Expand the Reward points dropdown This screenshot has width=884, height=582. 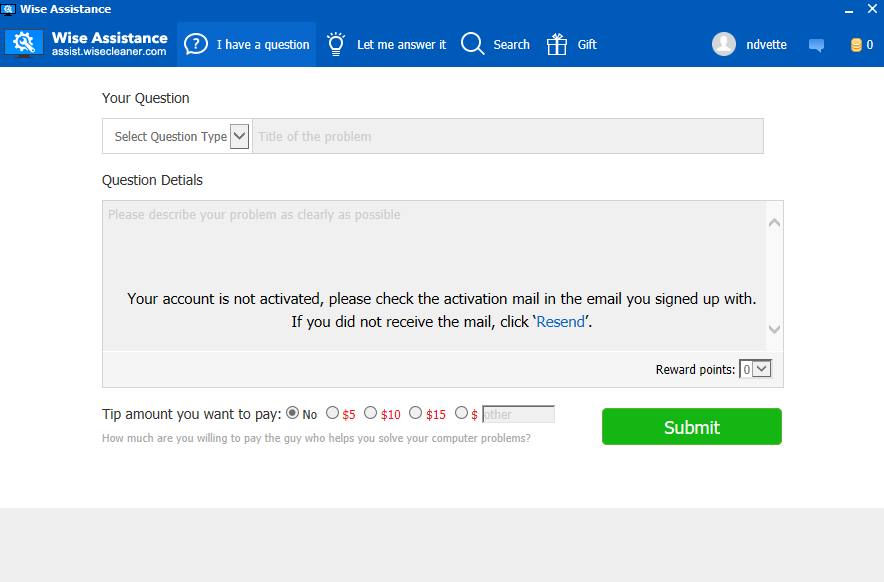click(755, 369)
